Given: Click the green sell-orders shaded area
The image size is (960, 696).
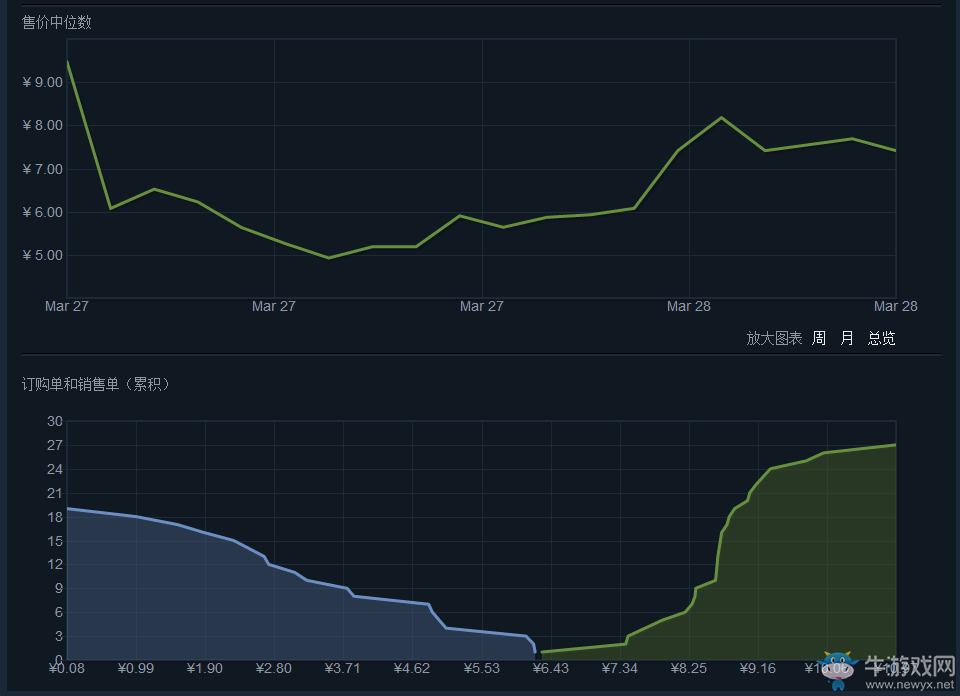Looking at the screenshot, I should [x=800, y=580].
